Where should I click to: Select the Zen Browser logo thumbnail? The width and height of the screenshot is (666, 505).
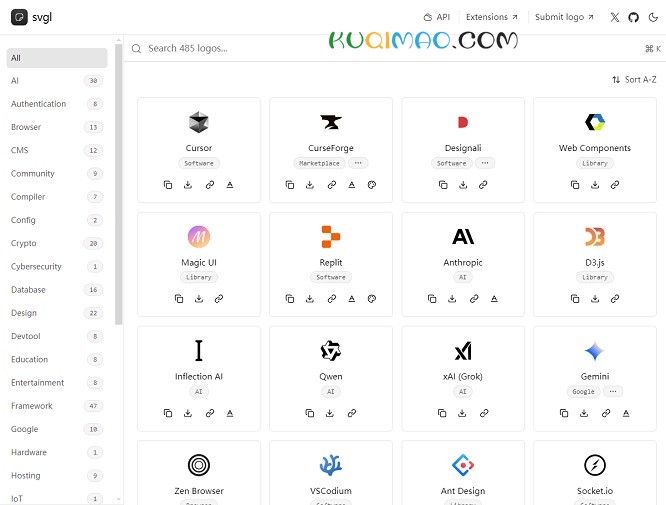click(199, 465)
